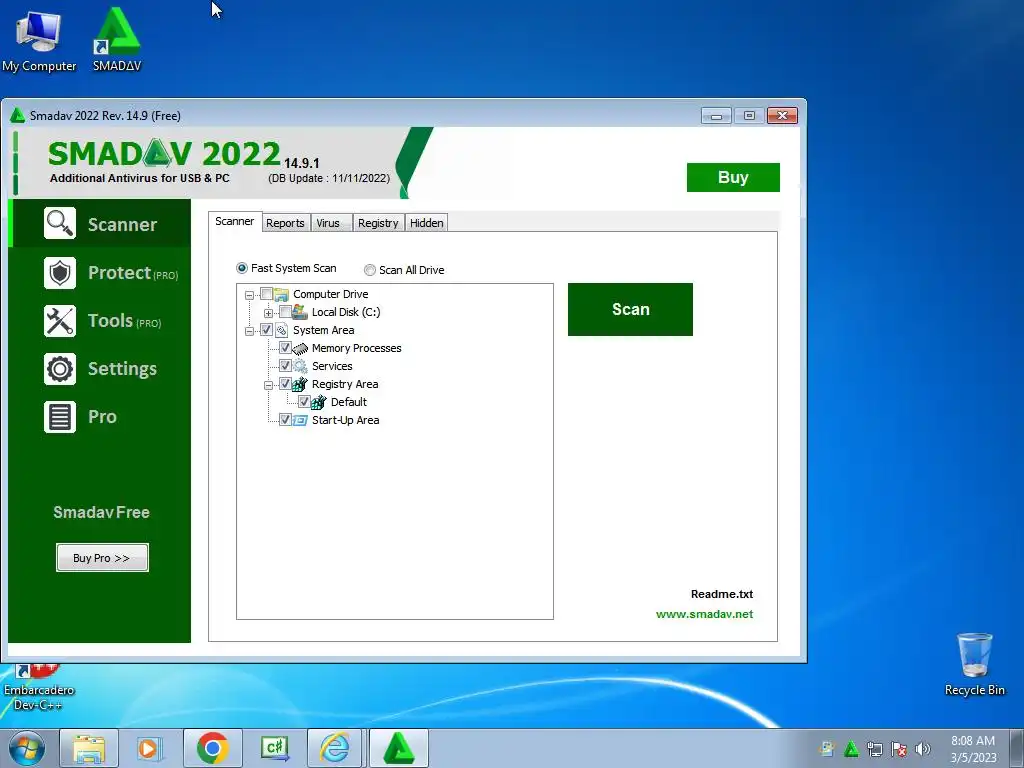Switch to the Registry tab
Screen dimensions: 1024x768
tap(378, 223)
